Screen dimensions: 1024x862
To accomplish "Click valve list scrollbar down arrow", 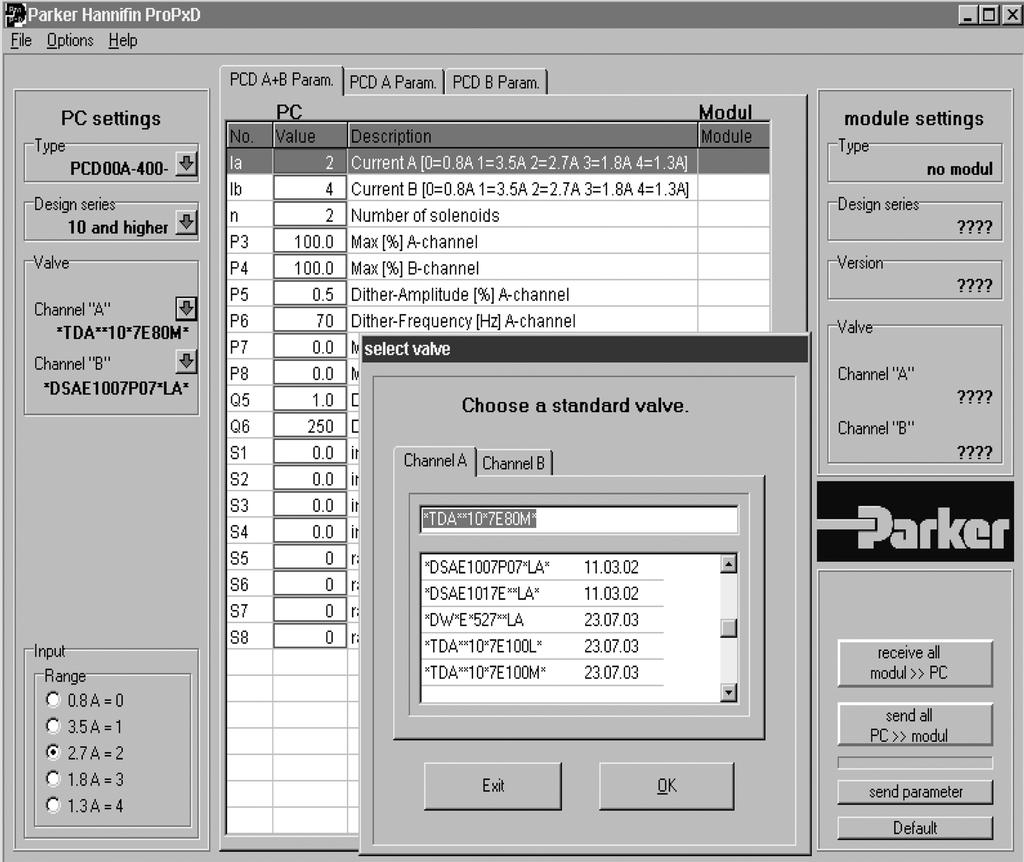I will coord(728,692).
